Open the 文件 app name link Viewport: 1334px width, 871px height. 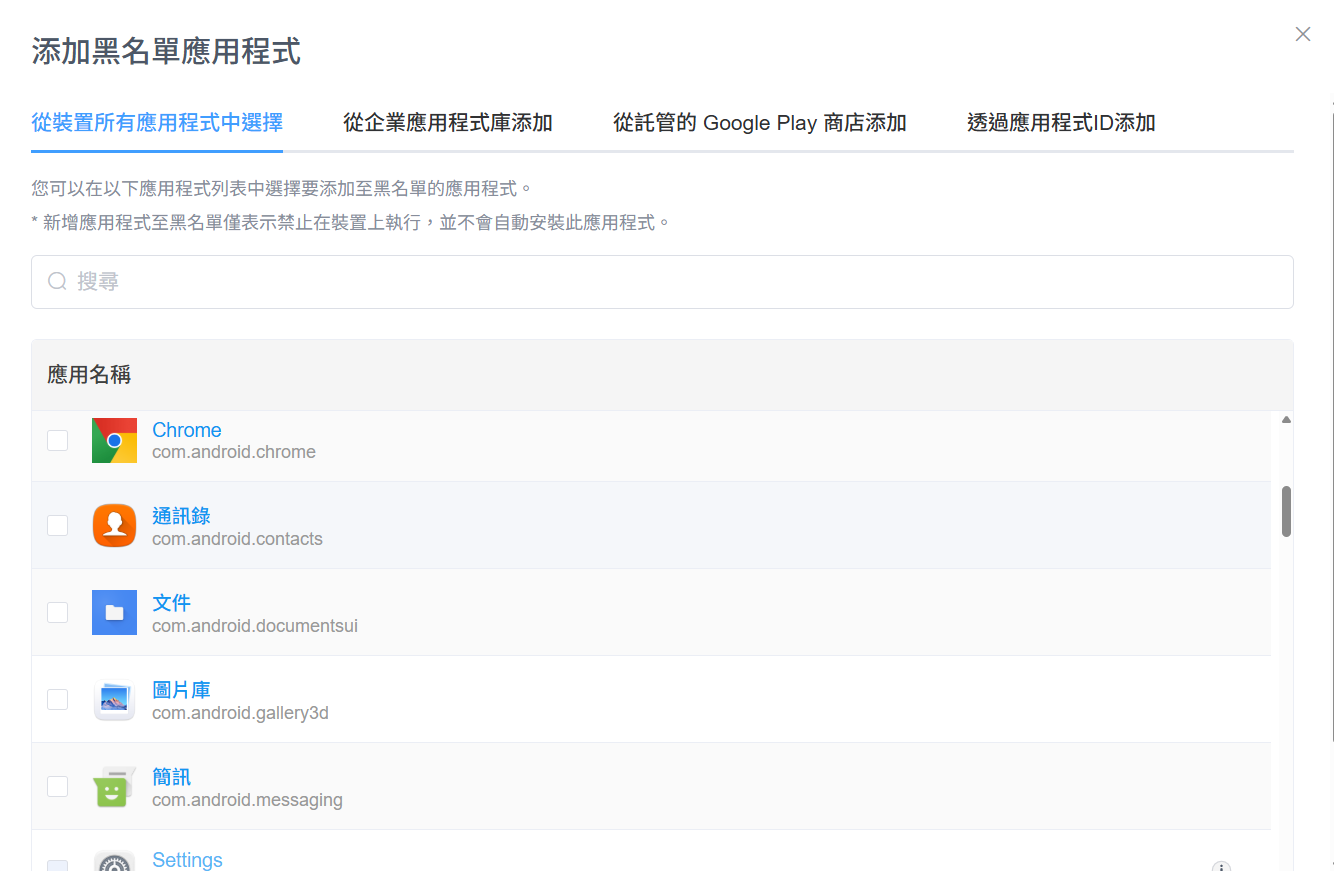171,603
